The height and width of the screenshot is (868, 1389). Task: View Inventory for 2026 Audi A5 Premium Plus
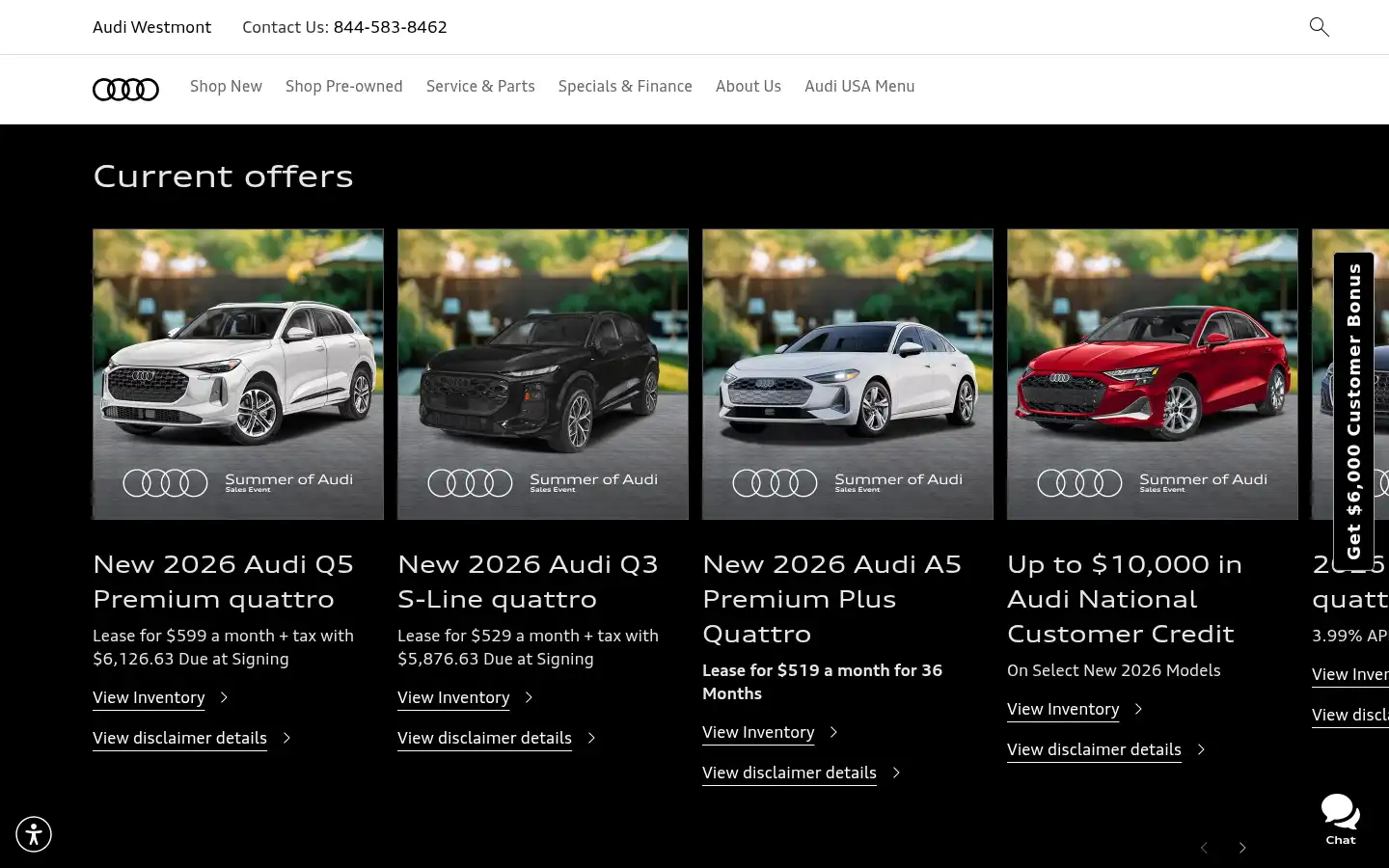tap(758, 732)
